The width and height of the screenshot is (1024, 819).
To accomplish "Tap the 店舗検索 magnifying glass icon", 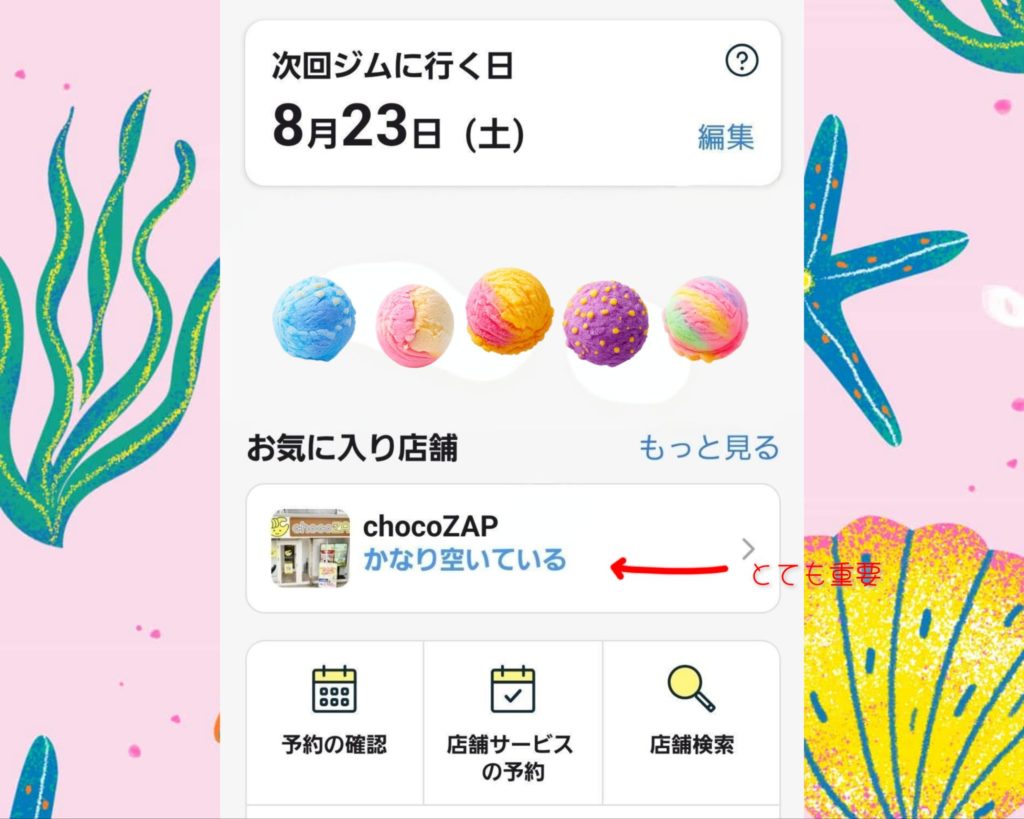I will coord(691,688).
